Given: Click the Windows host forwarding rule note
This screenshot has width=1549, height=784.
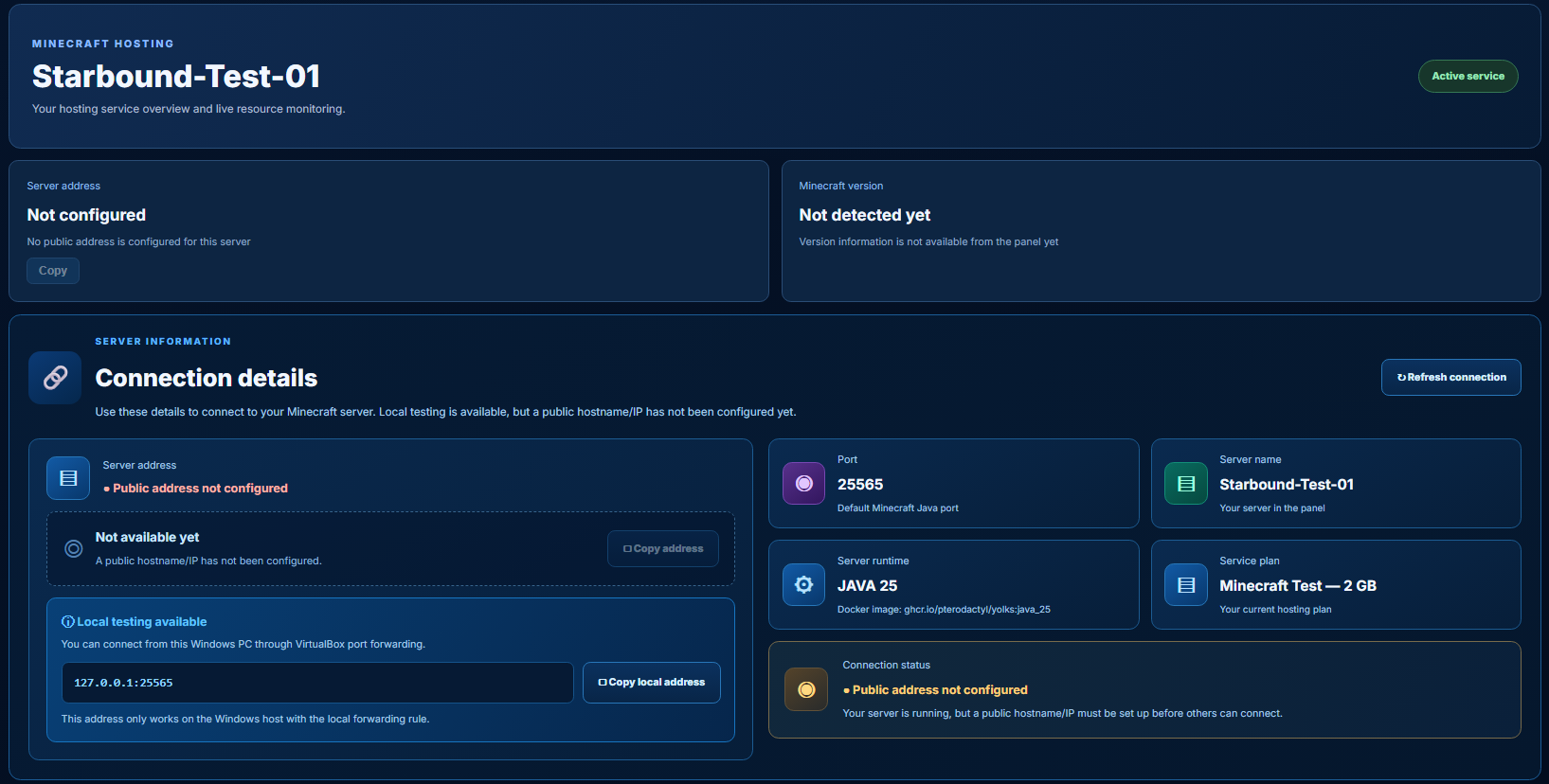Looking at the screenshot, I should tap(245, 719).
